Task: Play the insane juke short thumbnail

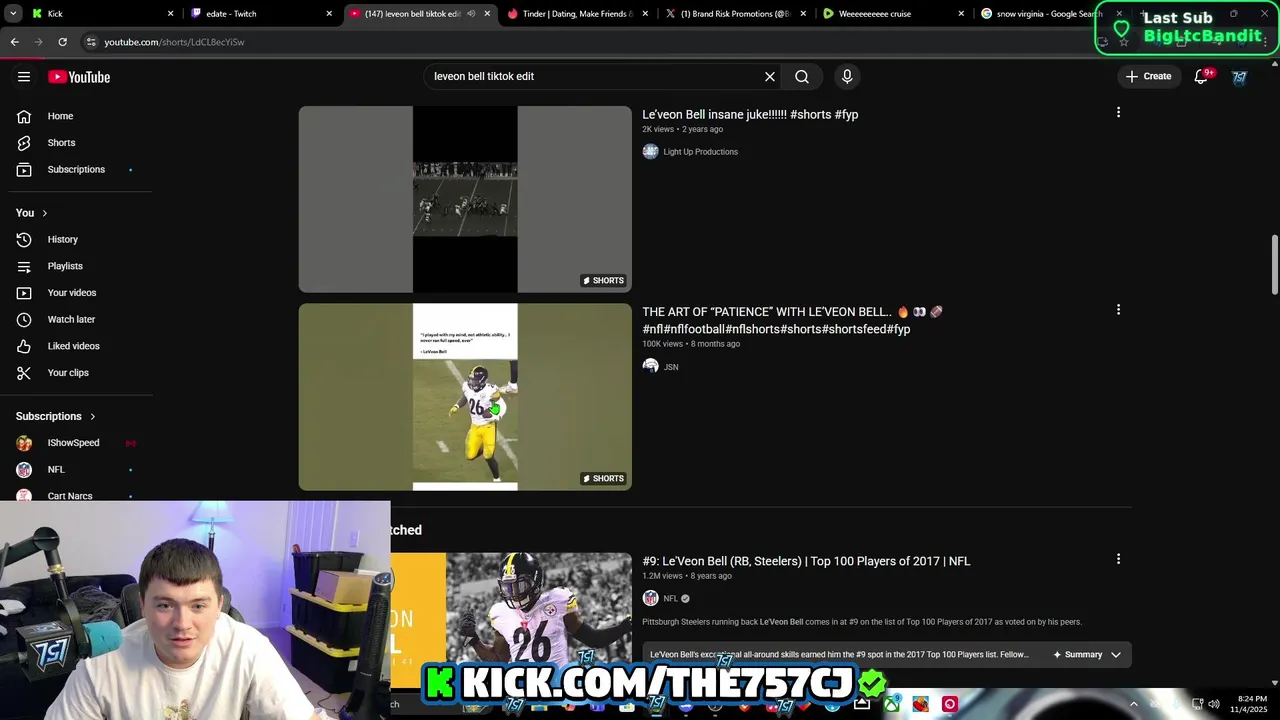Action: tap(465, 199)
